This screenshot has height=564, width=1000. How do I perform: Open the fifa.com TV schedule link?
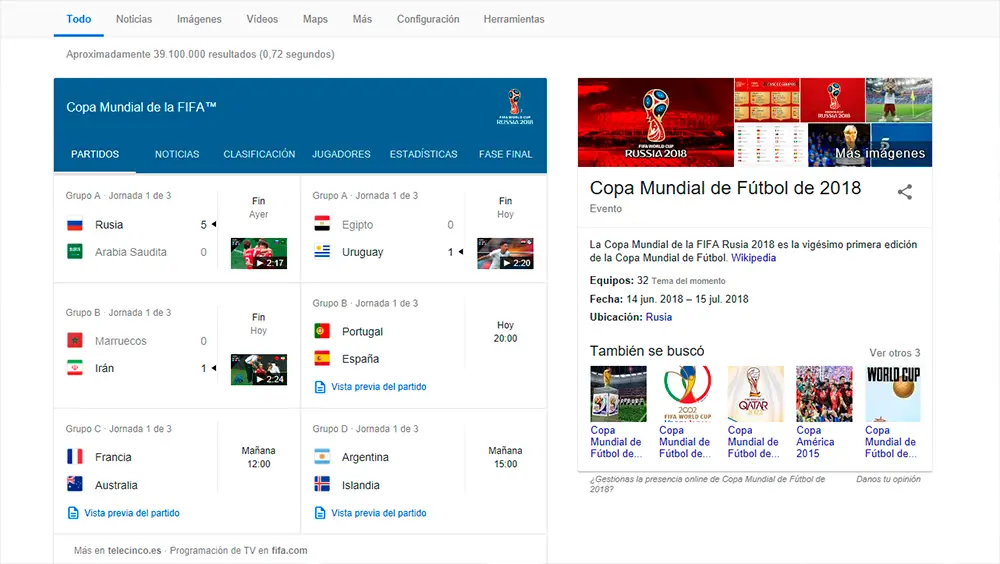290,551
